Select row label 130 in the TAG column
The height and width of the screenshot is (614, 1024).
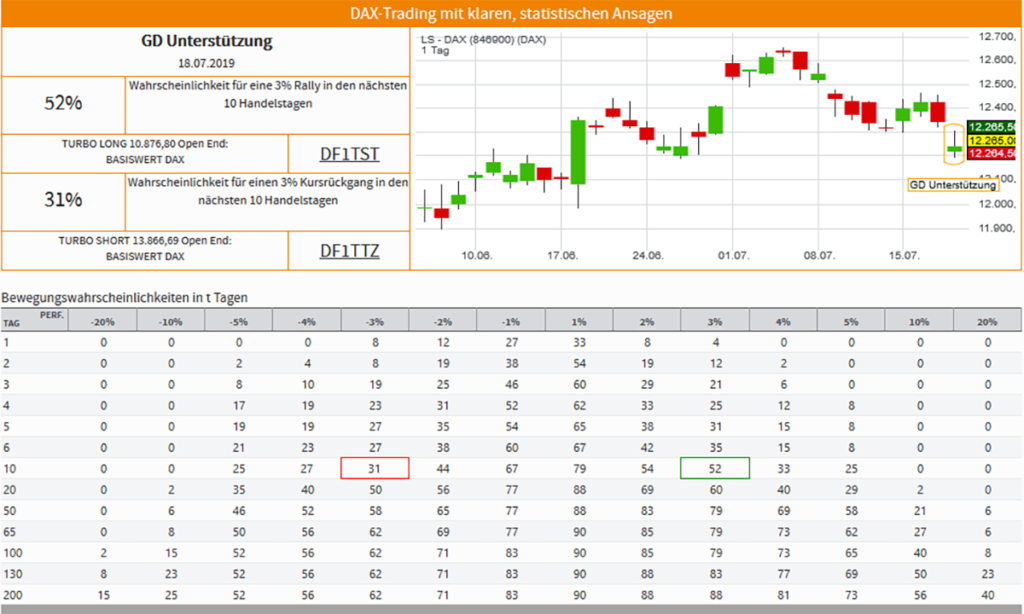point(12,574)
